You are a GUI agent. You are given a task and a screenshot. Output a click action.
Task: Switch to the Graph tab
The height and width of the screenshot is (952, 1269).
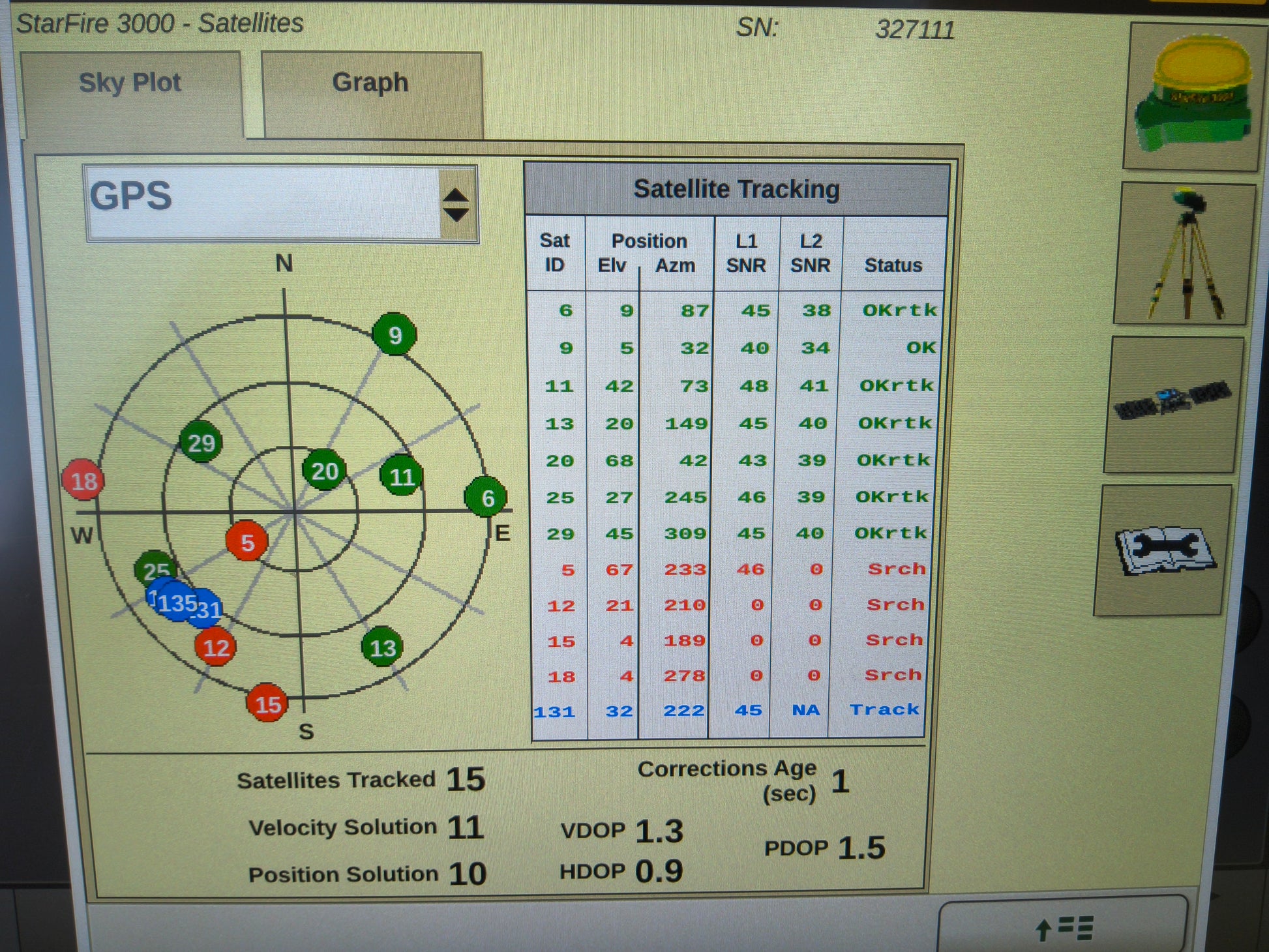370,83
